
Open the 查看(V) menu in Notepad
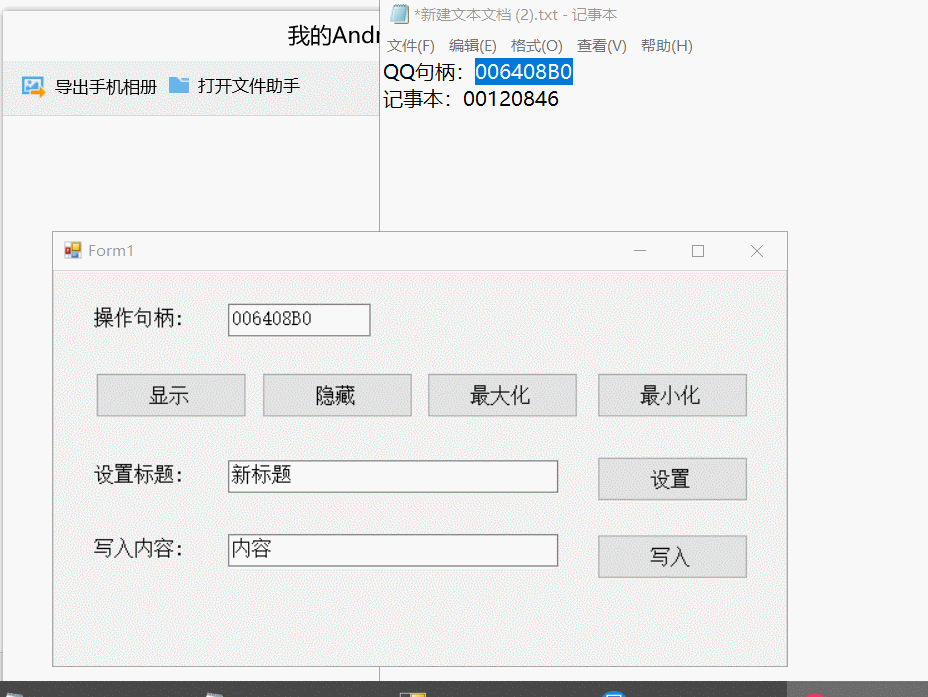(601, 46)
